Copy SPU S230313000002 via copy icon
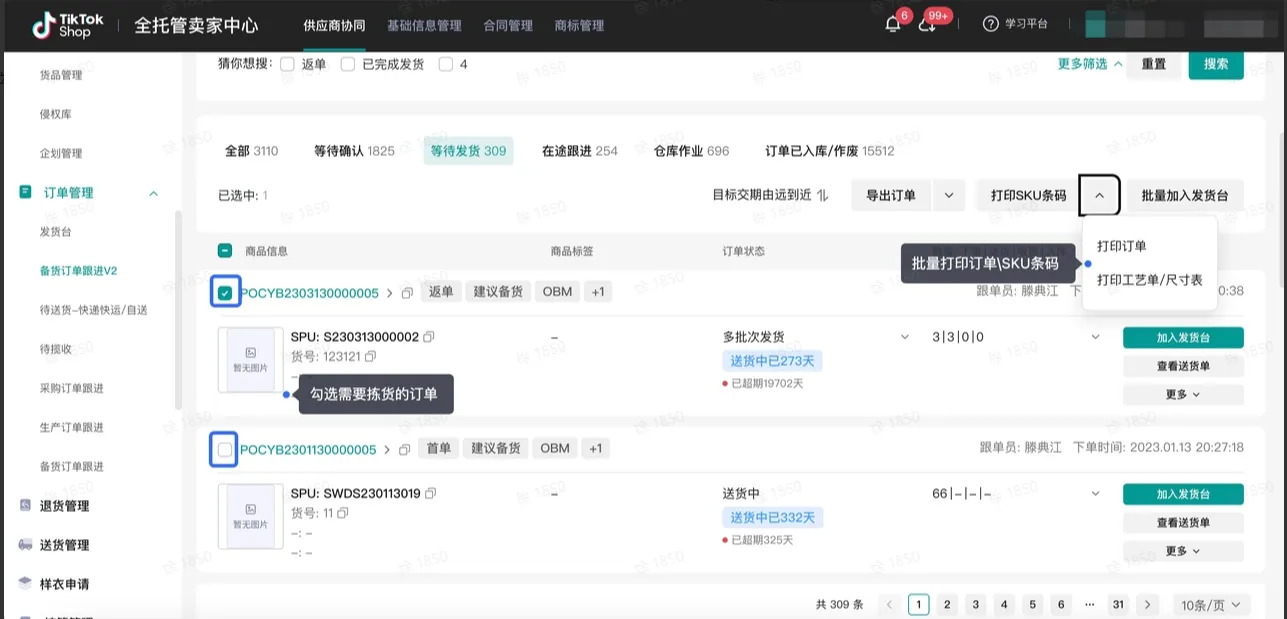 click(428, 337)
